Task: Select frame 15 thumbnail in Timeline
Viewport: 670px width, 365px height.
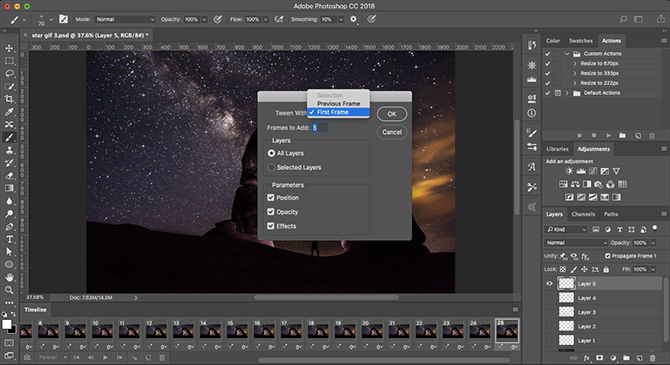Action: [237, 330]
